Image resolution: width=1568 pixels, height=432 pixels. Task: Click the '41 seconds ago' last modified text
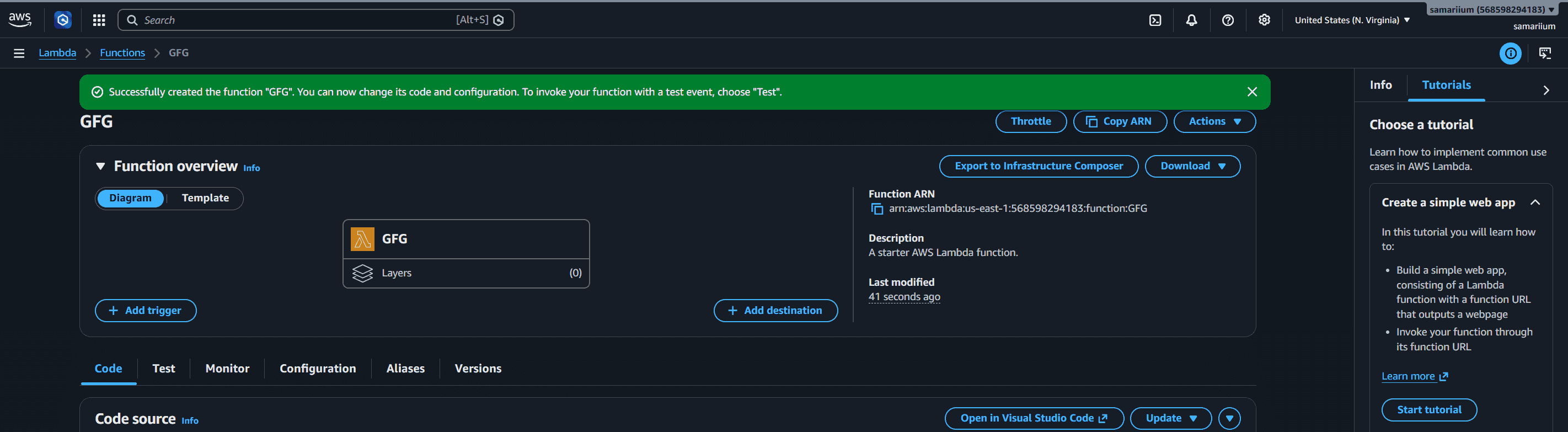pos(904,297)
